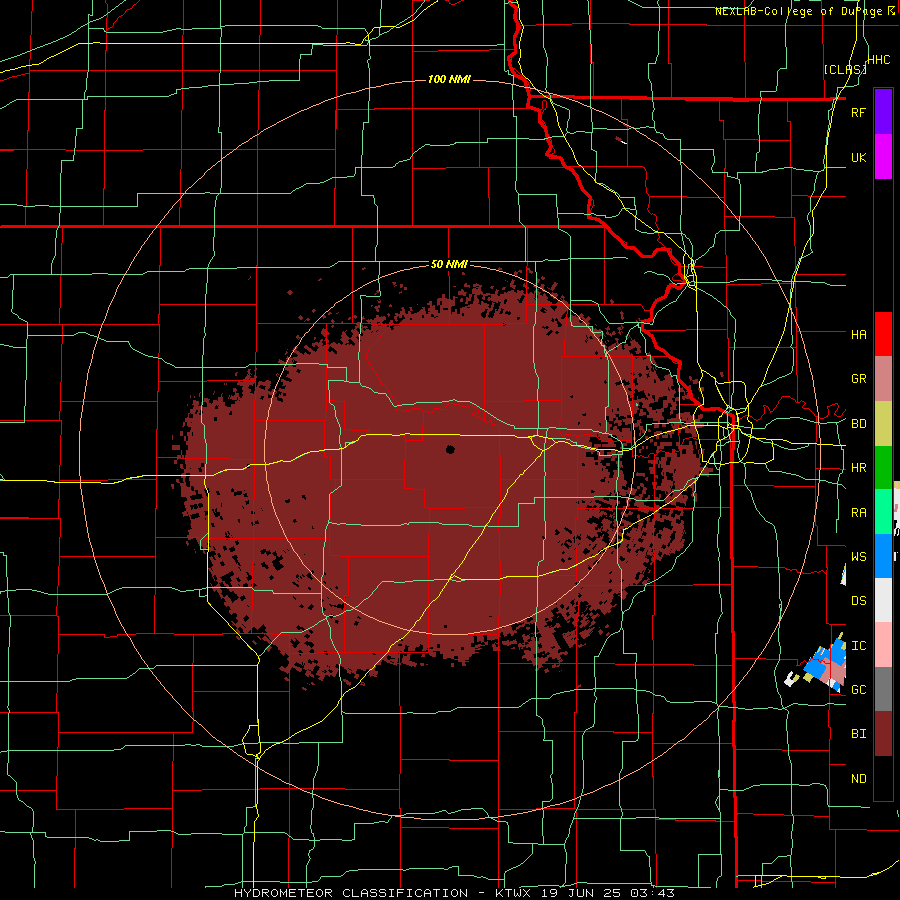Click the RF legend label

(858, 112)
